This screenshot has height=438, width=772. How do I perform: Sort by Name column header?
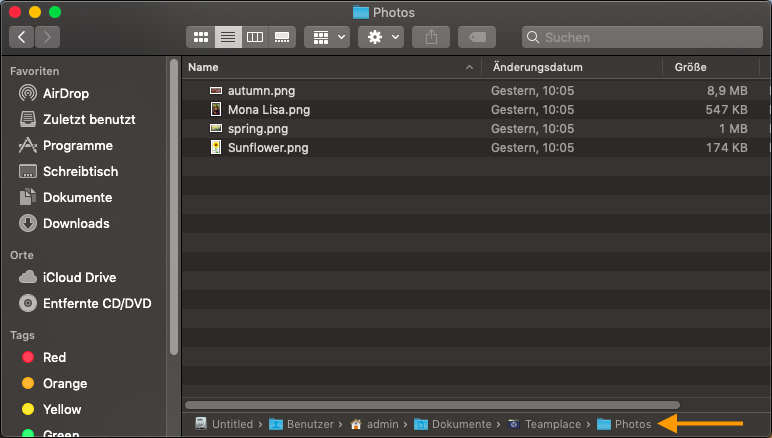[x=203, y=67]
